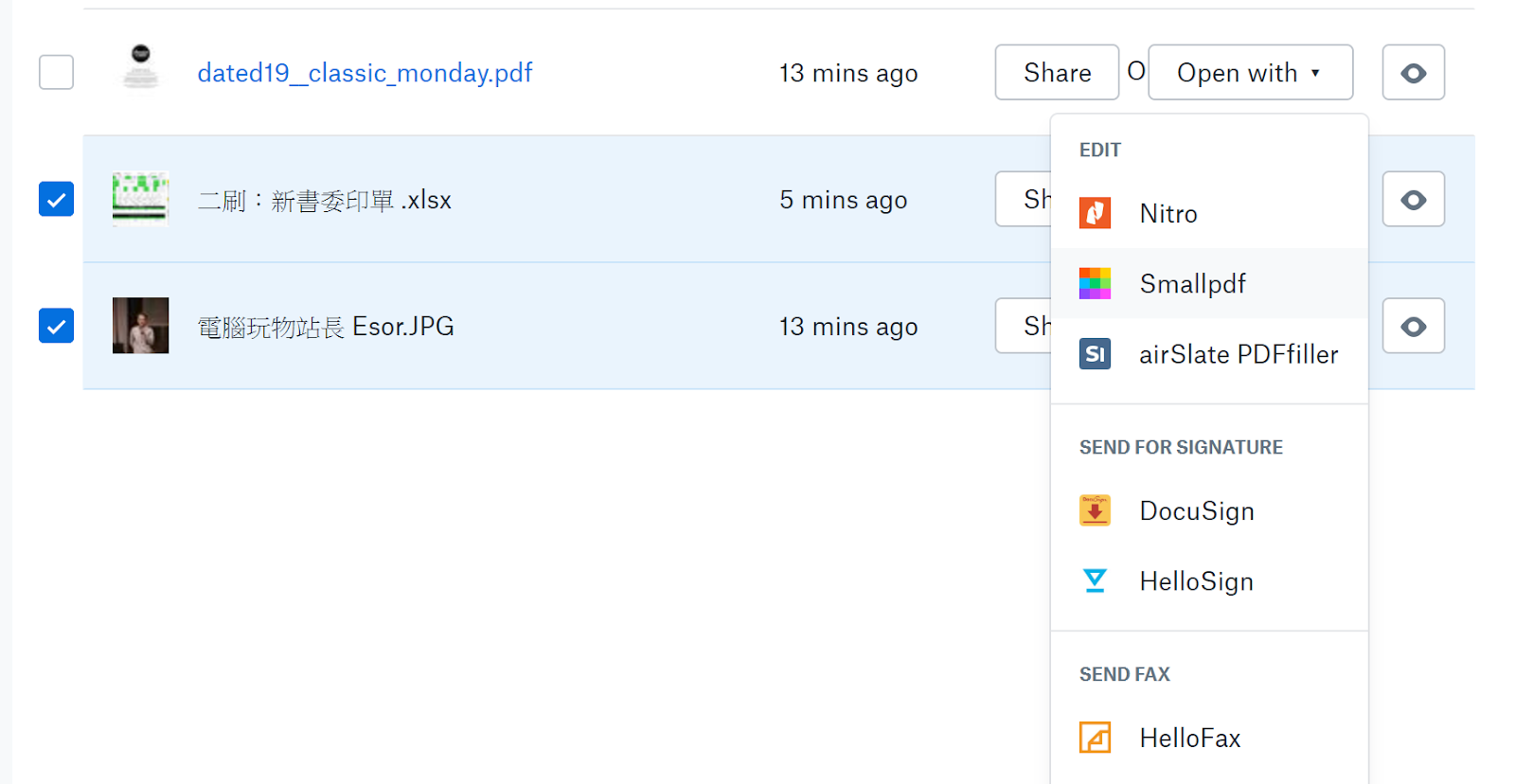Click the airSlate PDFfiller icon
The height and width of the screenshot is (784, 1515).
click(1095, 354)
